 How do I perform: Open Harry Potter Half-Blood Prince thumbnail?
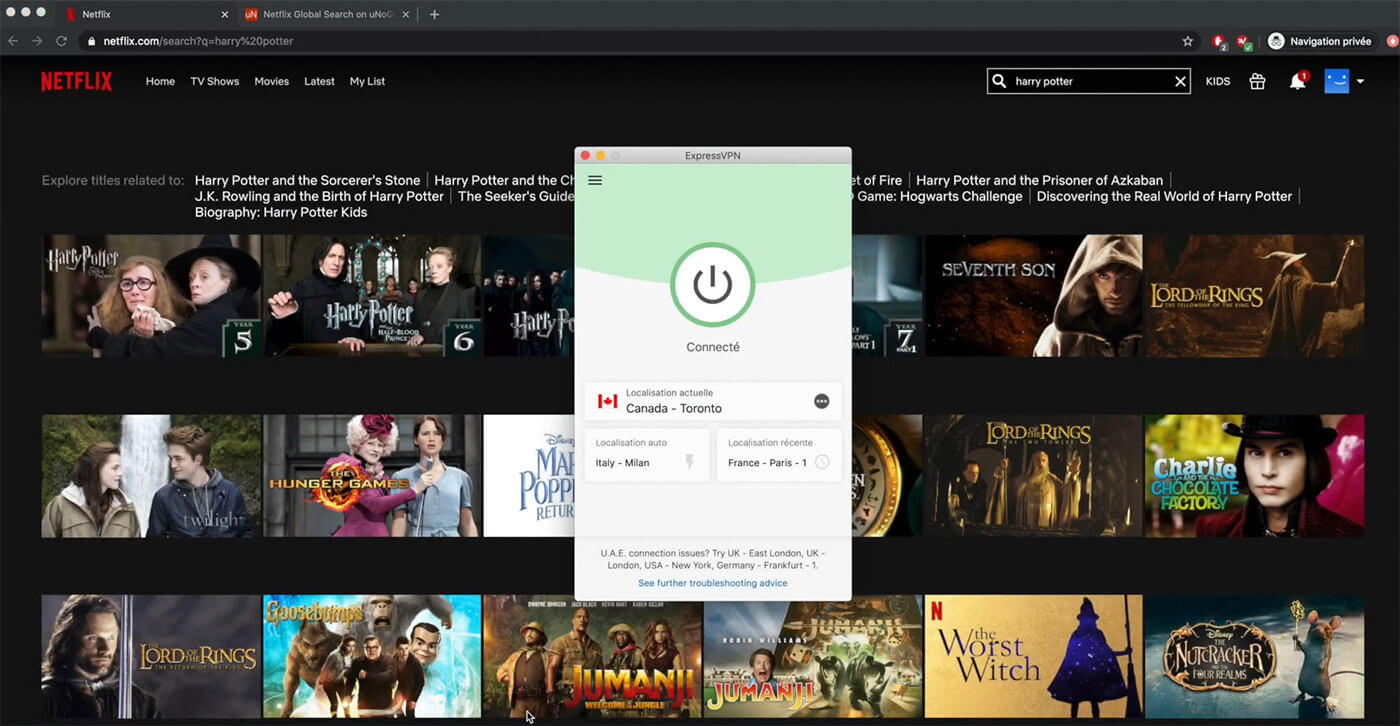(x=372, y=296)
